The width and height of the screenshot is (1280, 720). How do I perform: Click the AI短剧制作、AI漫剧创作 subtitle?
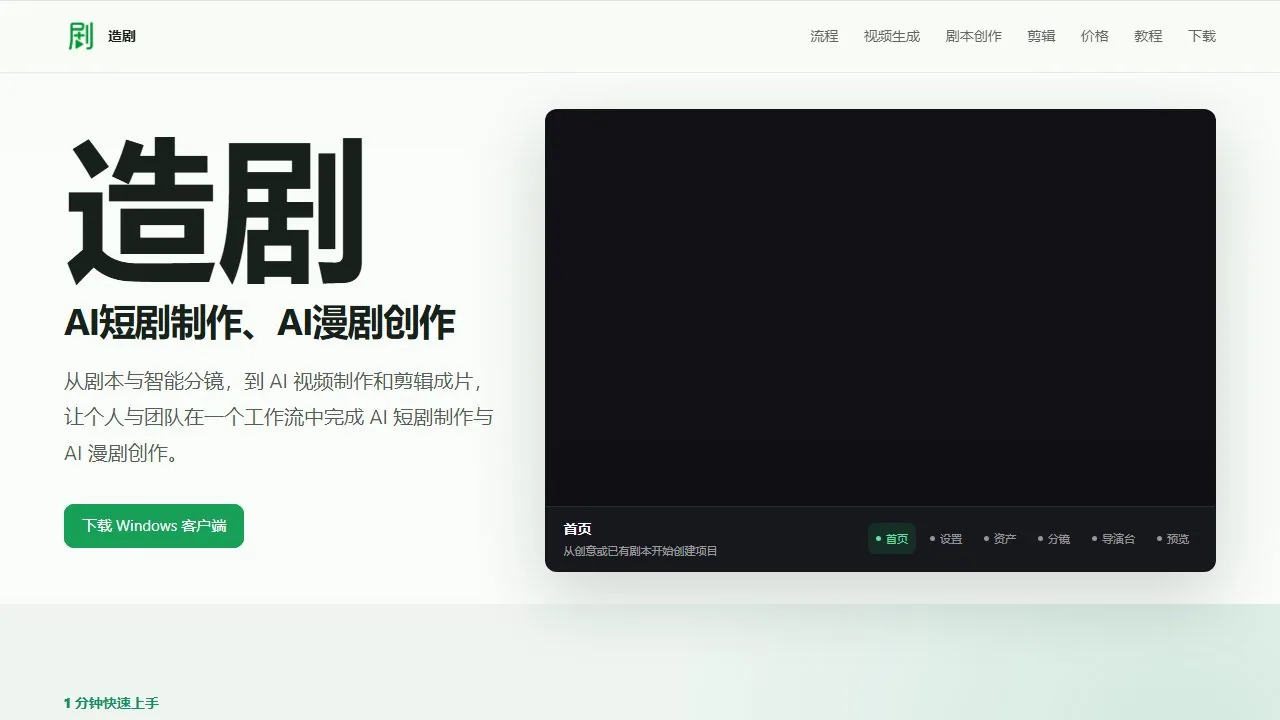pyautogui.click(x=260, y=323)
